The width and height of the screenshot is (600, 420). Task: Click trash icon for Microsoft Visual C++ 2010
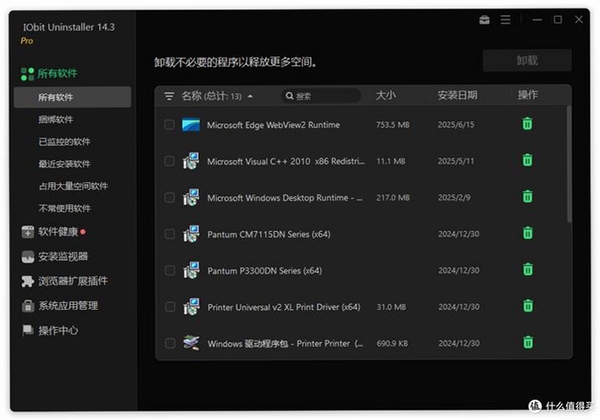point(527,160)
